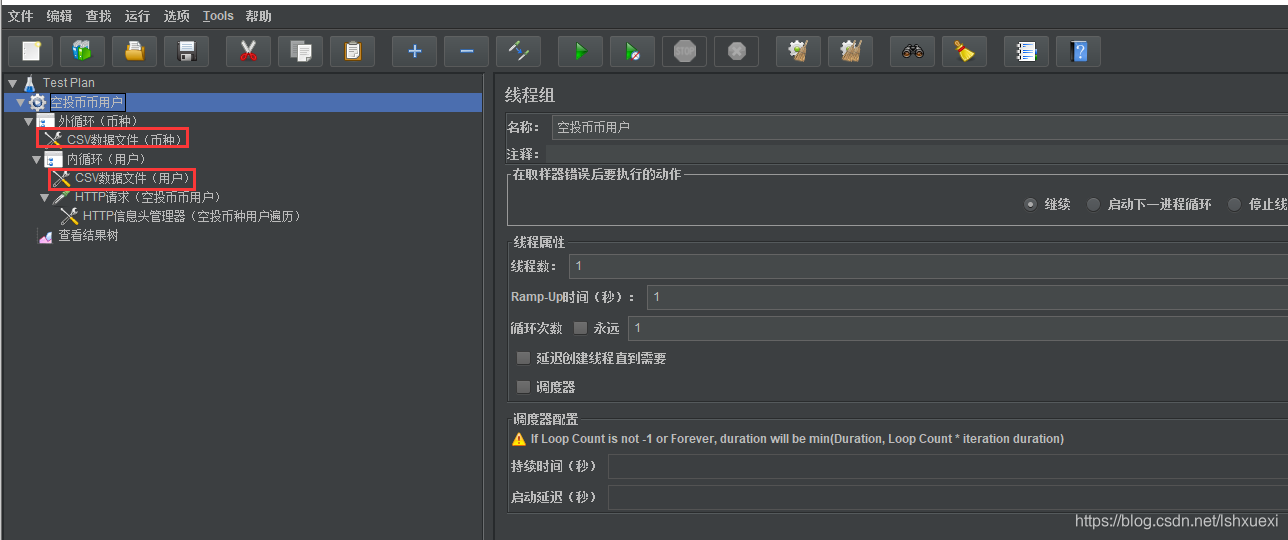Collapse the 外循环（币种） node

[28, 121]
